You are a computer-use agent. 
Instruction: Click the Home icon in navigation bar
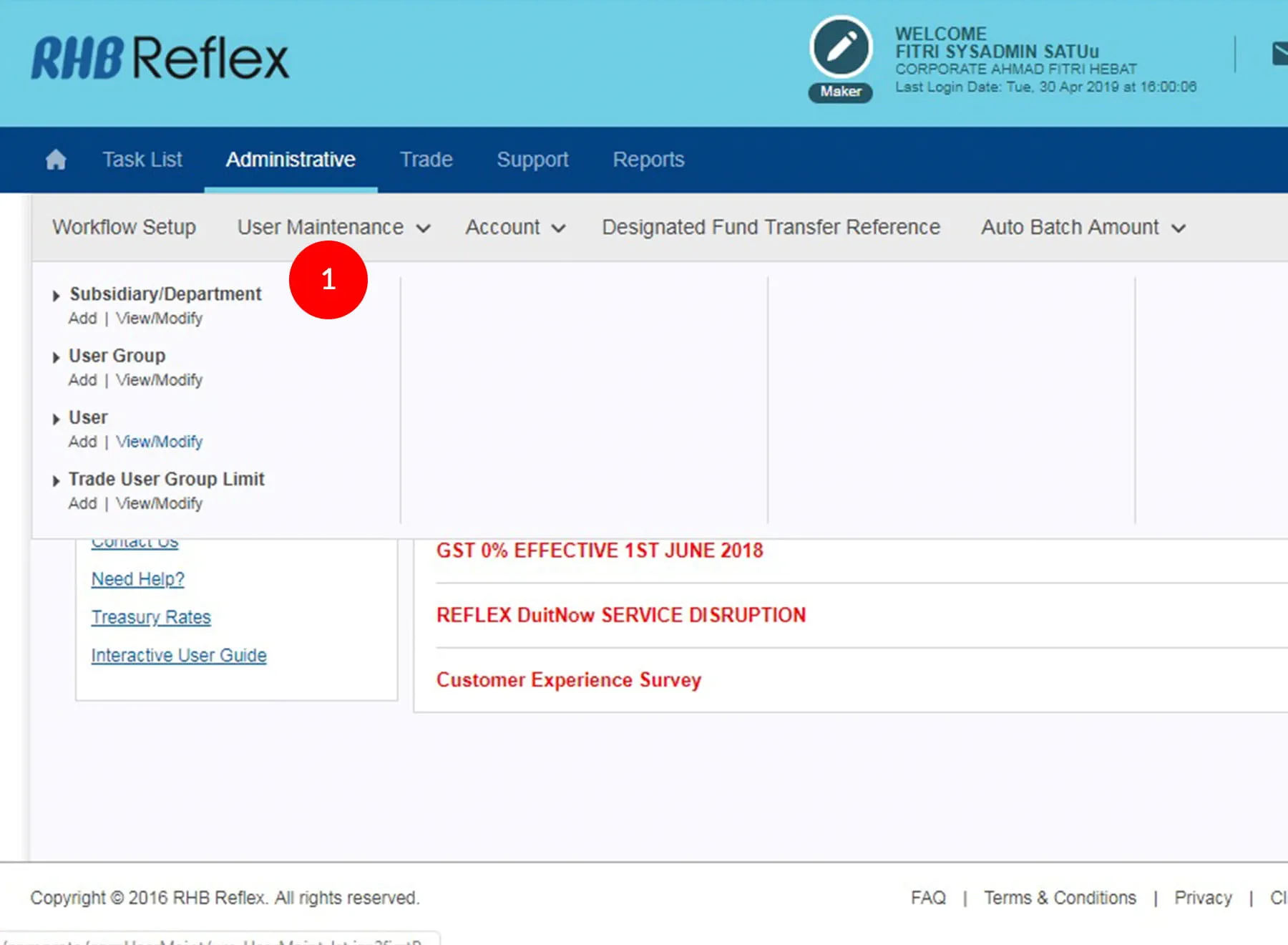tap(56, 159)
